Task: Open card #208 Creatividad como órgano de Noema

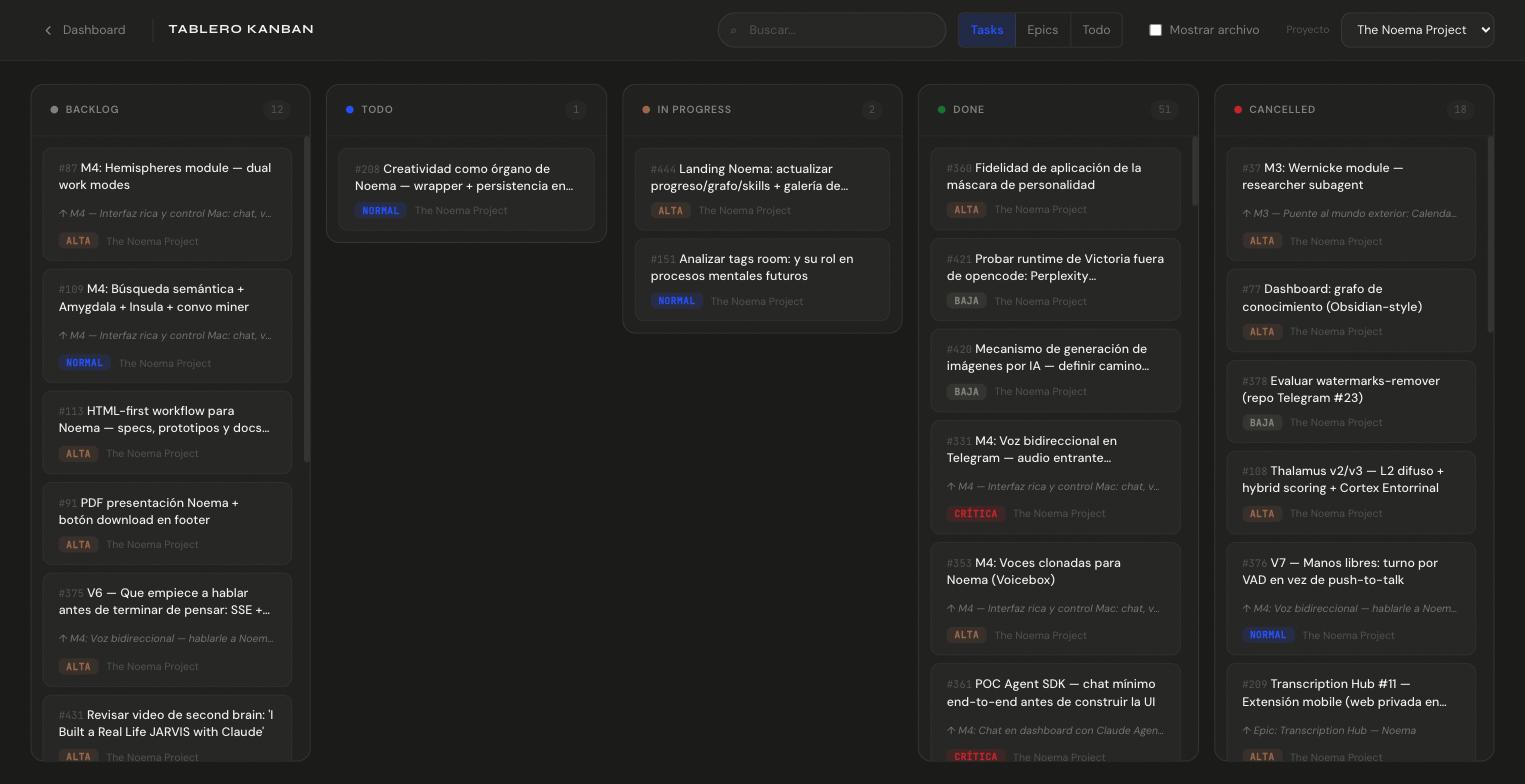Action: [466, 189]
